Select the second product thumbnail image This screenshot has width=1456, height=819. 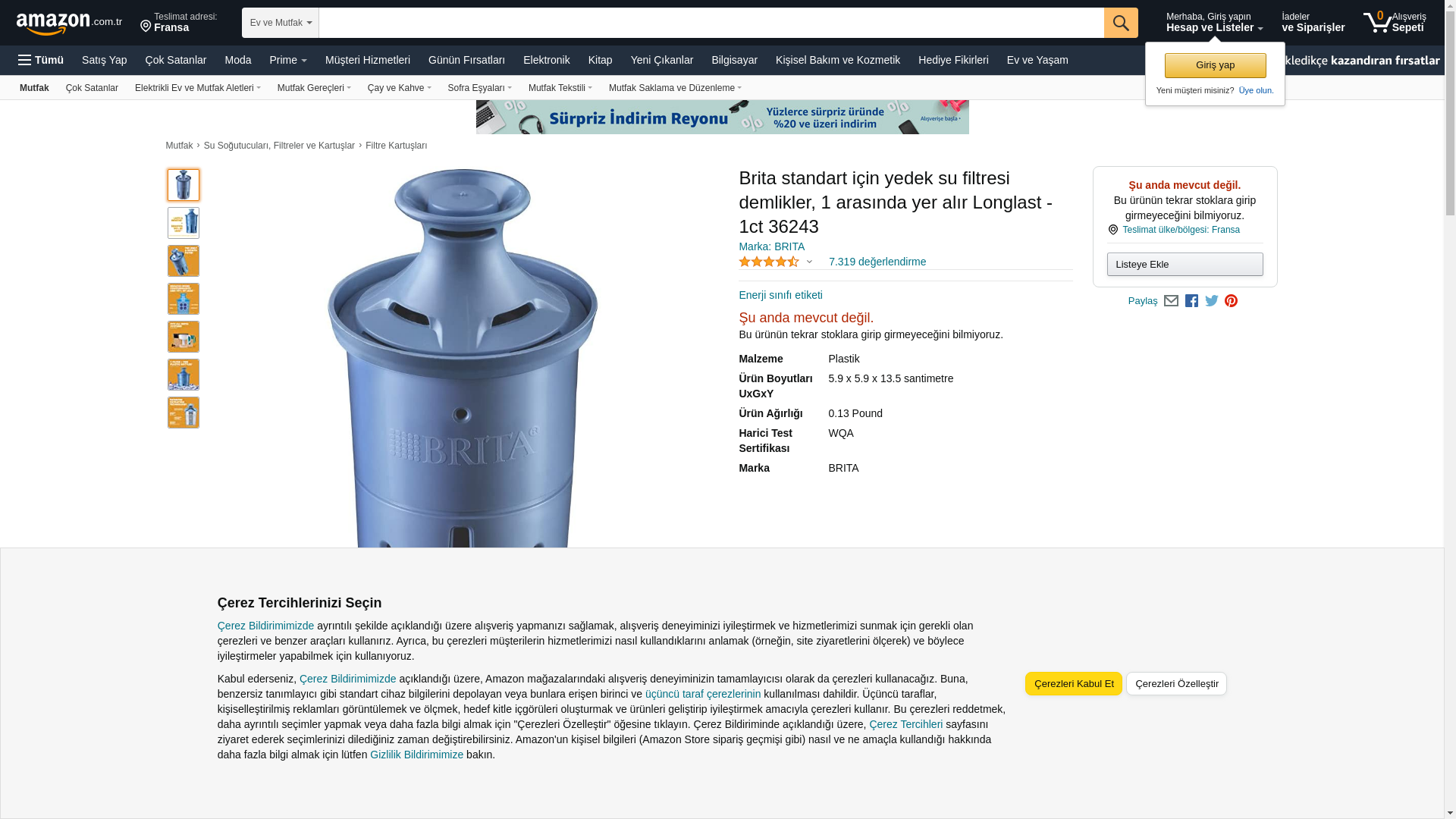pos(184,223)
